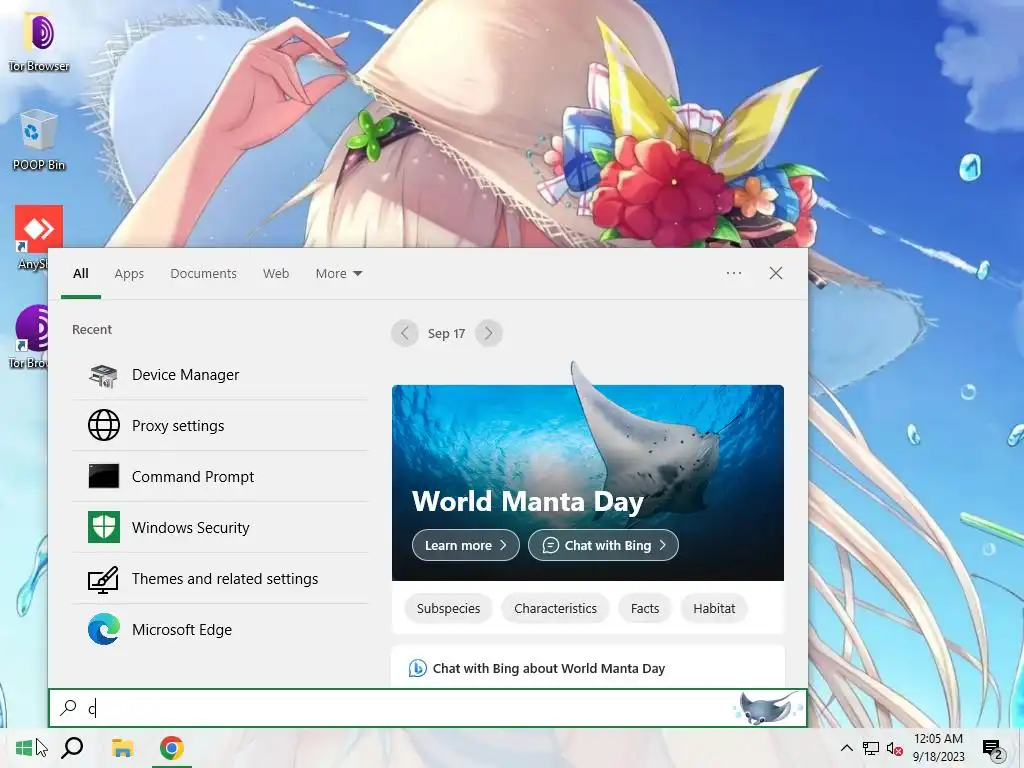Open the POOP Bin recycle bin icon
Viewport: 1024px width, 768px height.
point(39,140)
